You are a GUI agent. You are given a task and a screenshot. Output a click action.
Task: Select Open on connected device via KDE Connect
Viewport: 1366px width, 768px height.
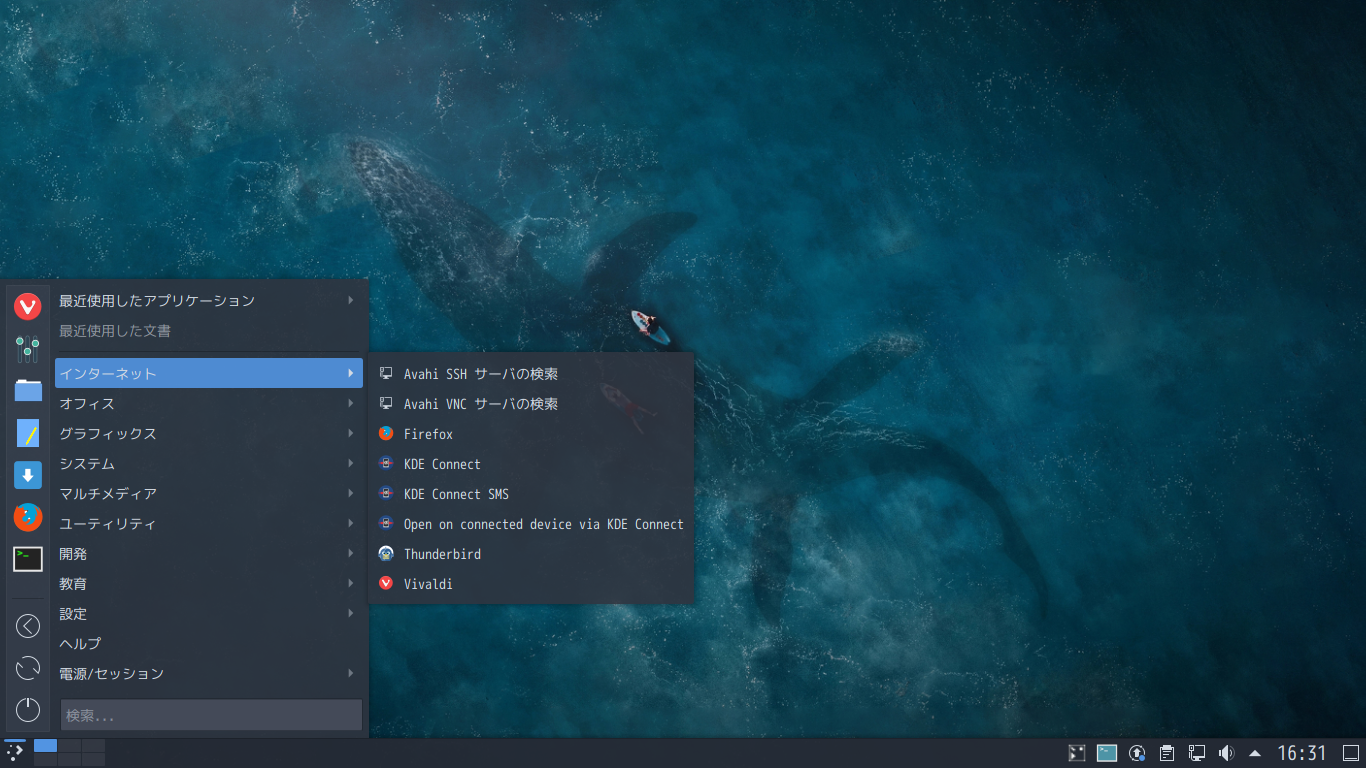pos(531,524)
